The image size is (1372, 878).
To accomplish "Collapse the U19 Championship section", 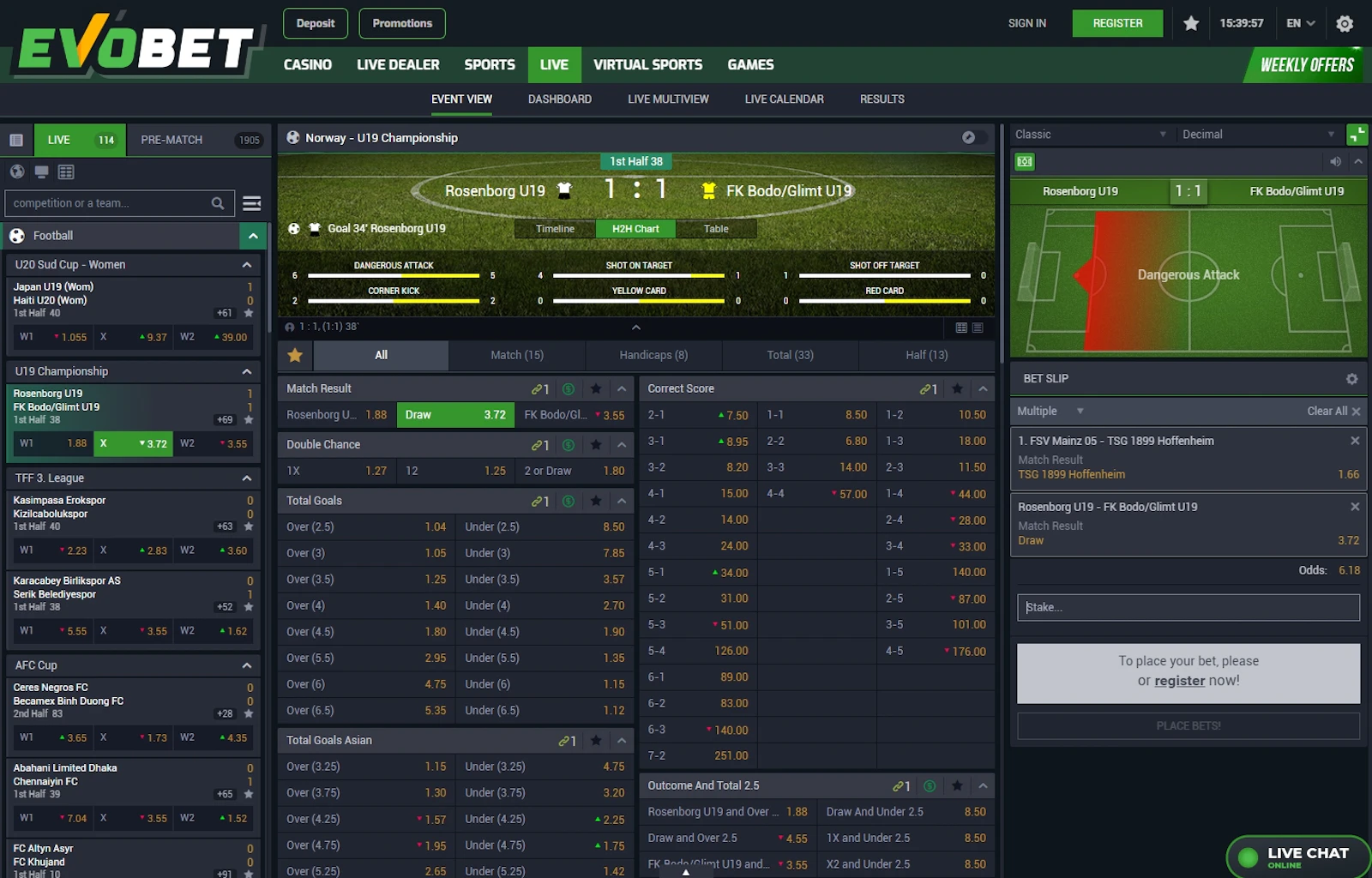I will click(247, 370).
